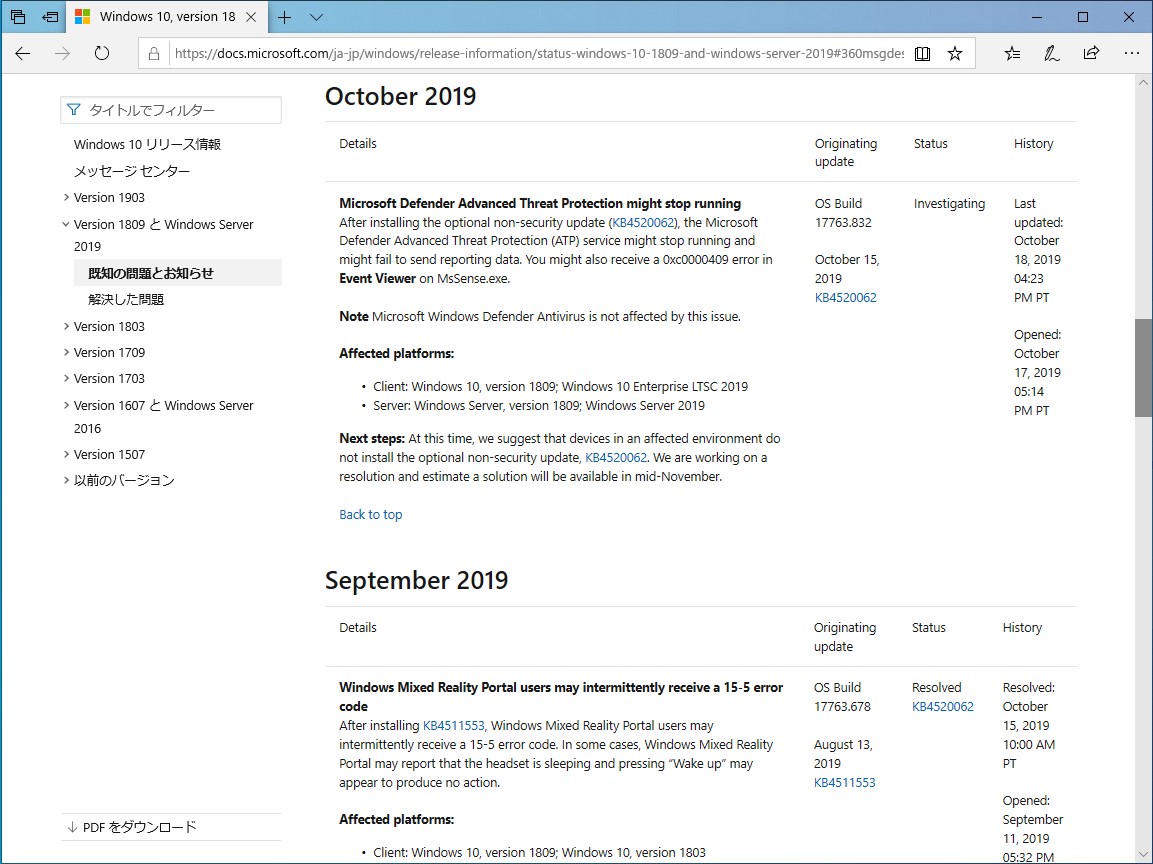Open the Favorites hub panel
1153x864 pixels.
[x=1012, y=54]
